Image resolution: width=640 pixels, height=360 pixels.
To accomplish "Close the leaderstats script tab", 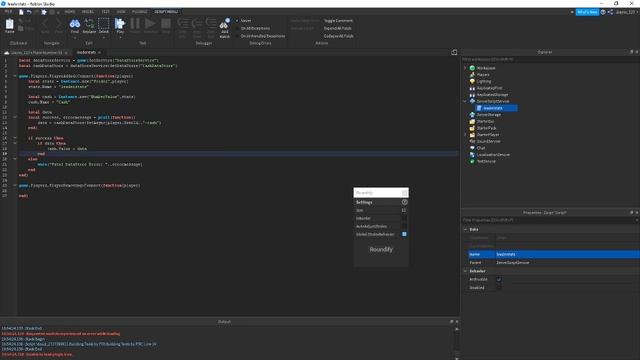I will pyautogui.click(x=99, y=52).
